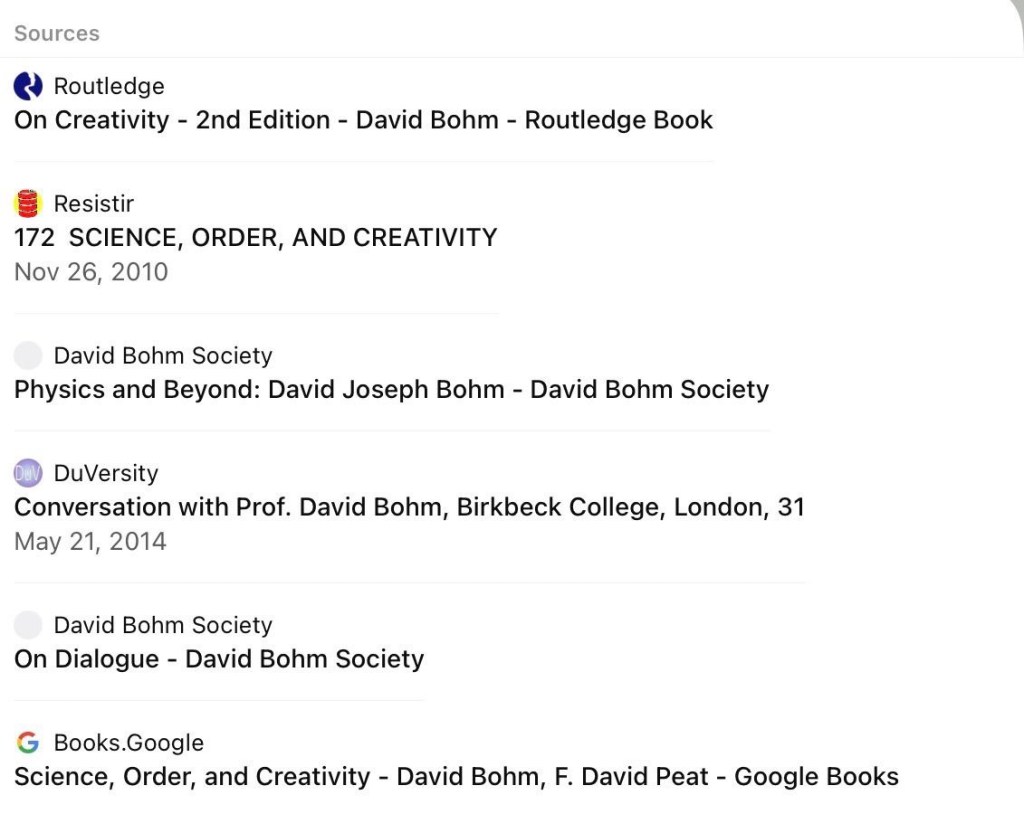The image size is (1024, 814).
Task: Click the Books.Google source name
Action: (x=129, y=743)
